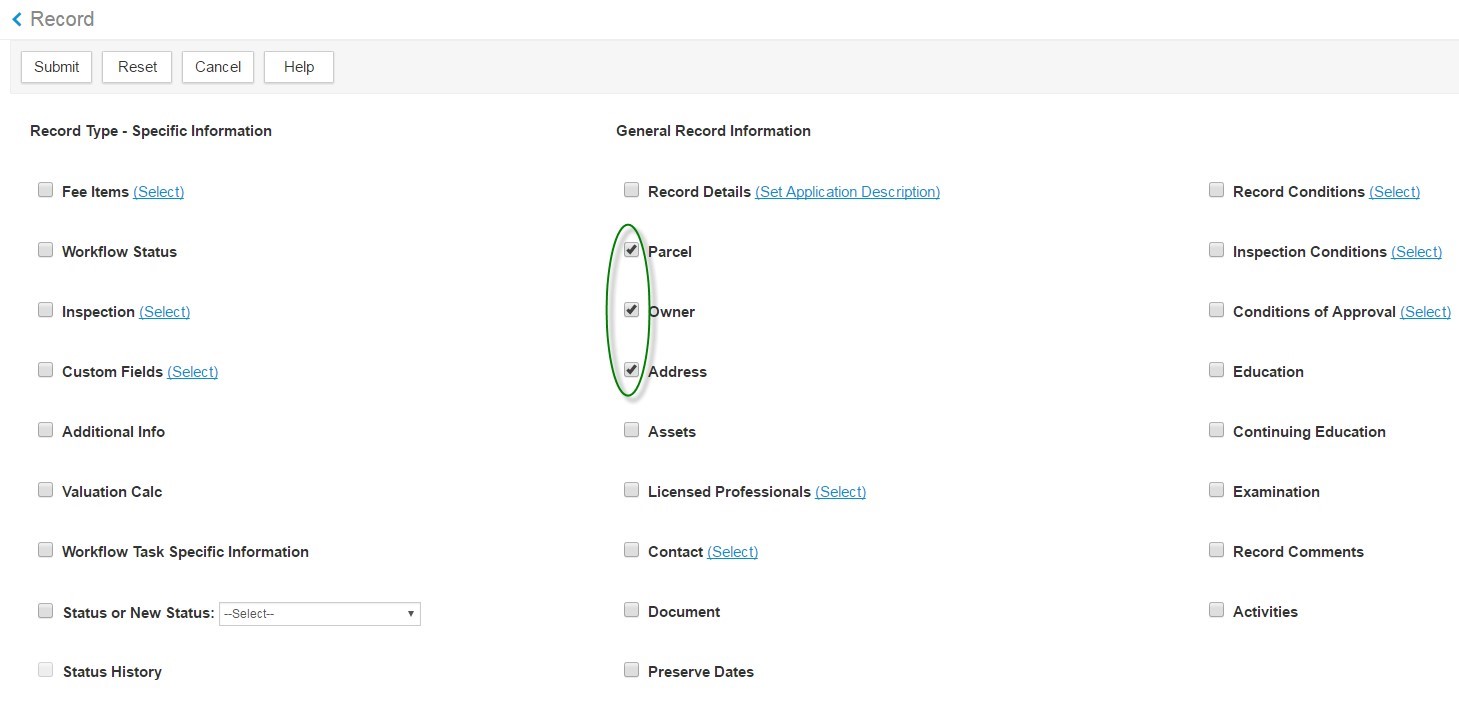Cancel the record form
1459x702 pixels.
218,67
